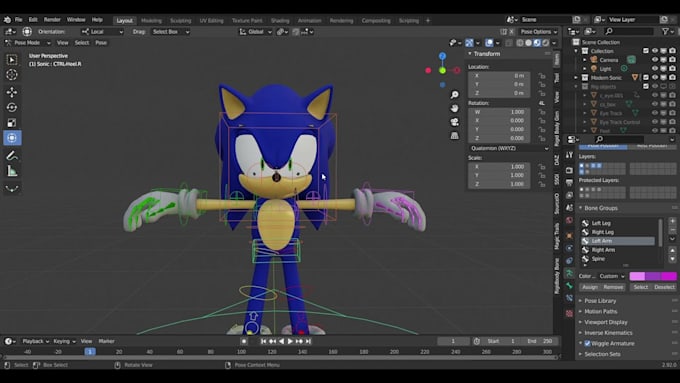Click first pink bone color swatch
Screen dimensions: 680x383
pos(637,276)
